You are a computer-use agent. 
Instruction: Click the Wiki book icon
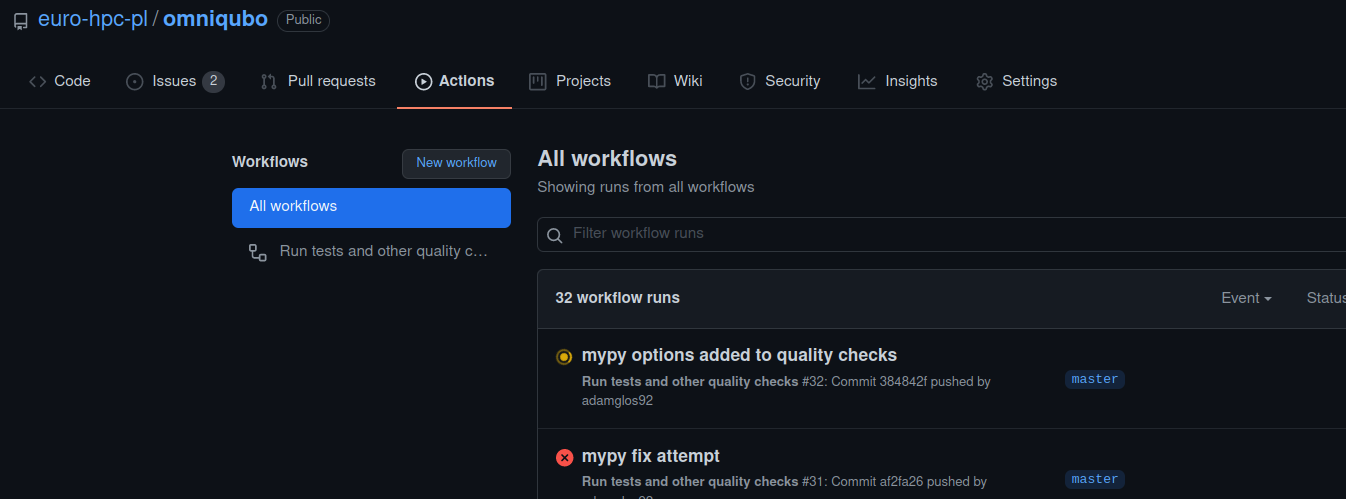point(656,82)
